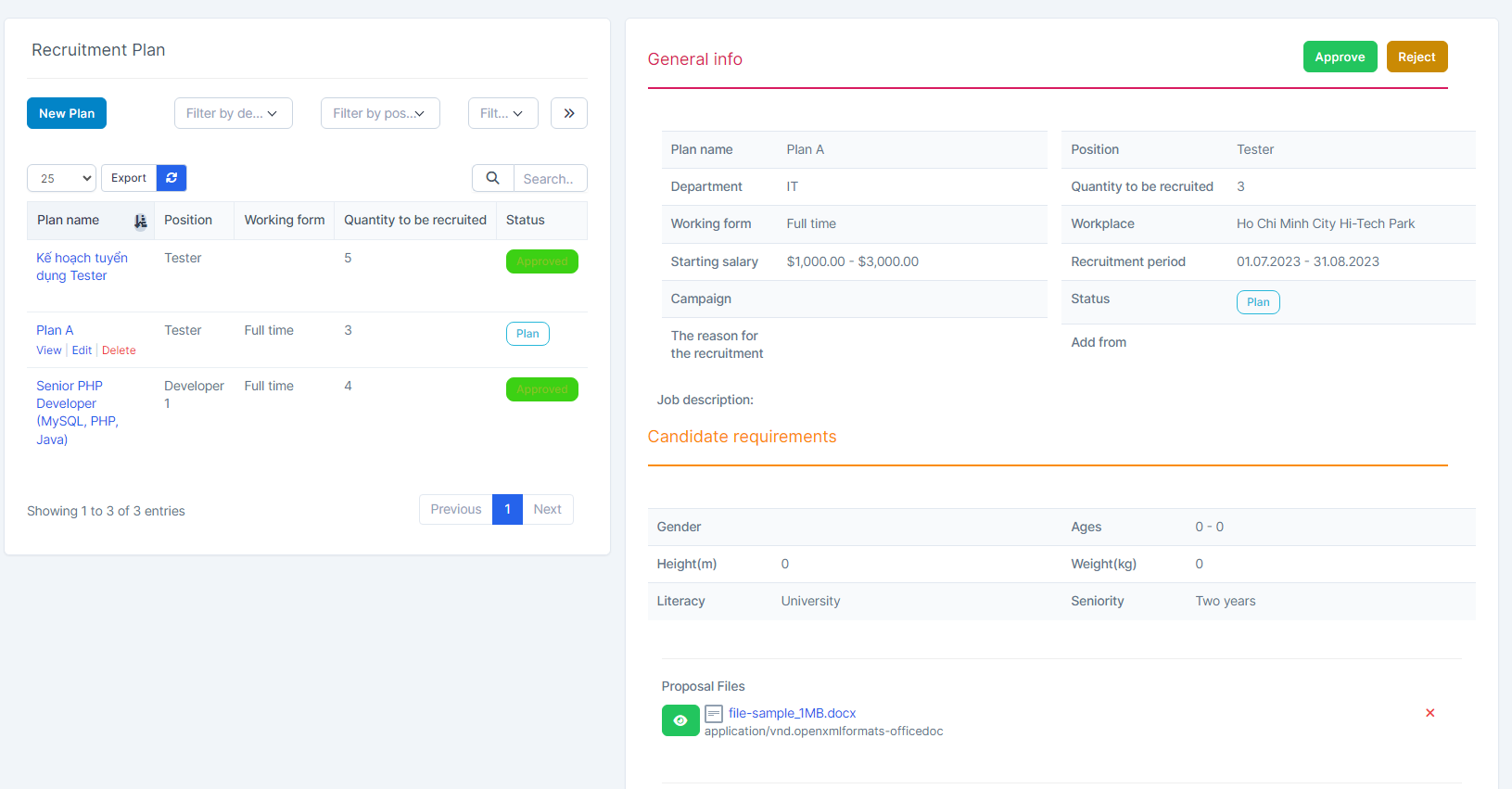This screenshot has height=789, width=1512.
Task: Click the Plan name sort icon
Action: pos(140,221)
